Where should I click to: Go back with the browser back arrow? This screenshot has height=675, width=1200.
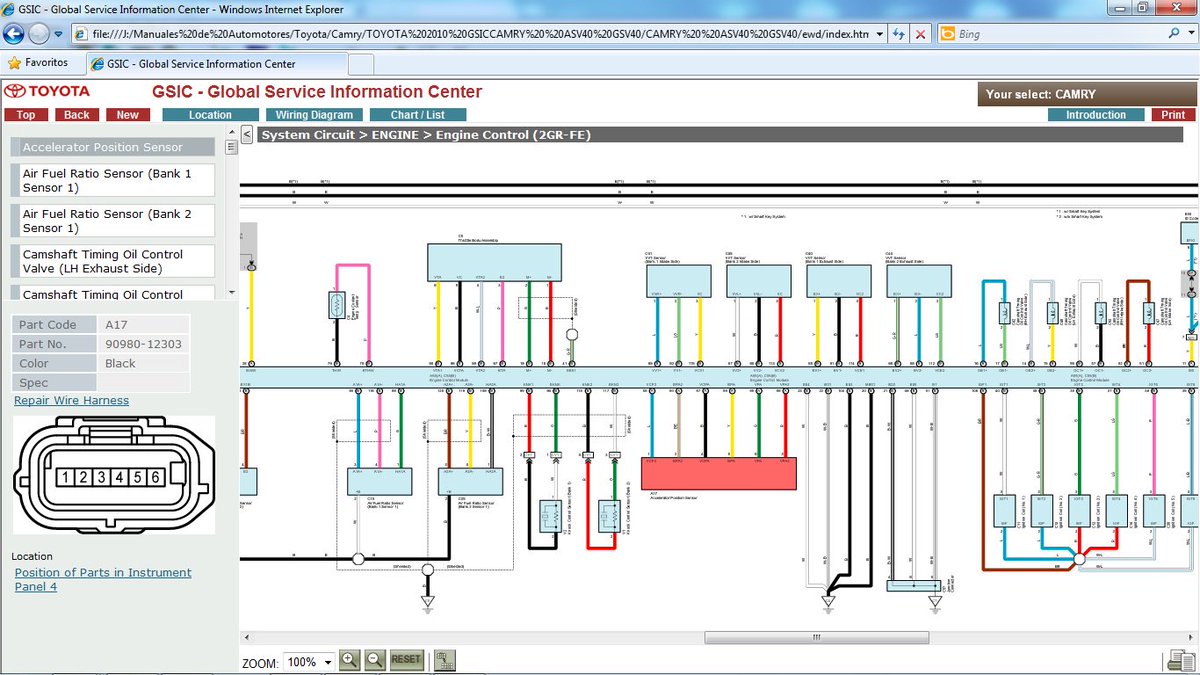[14, 33]
